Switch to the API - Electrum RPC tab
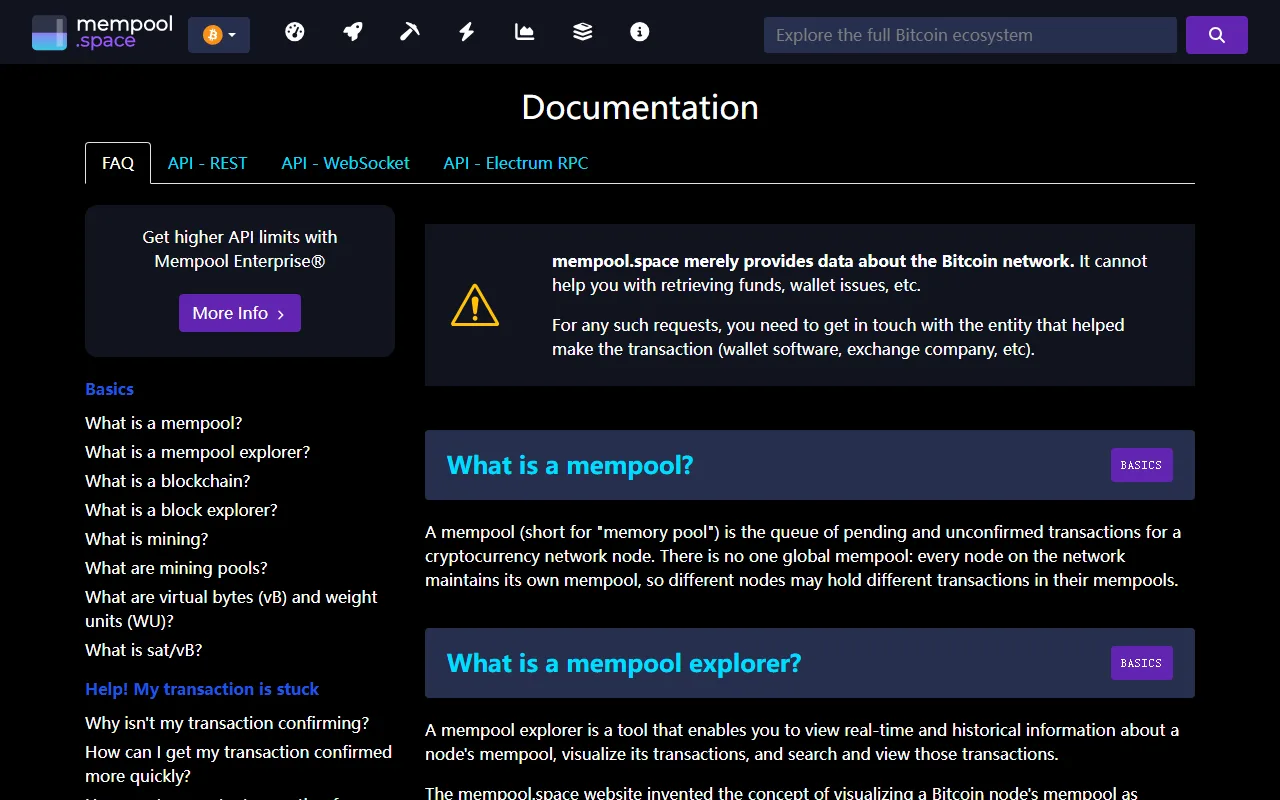 tap(516, 163)
